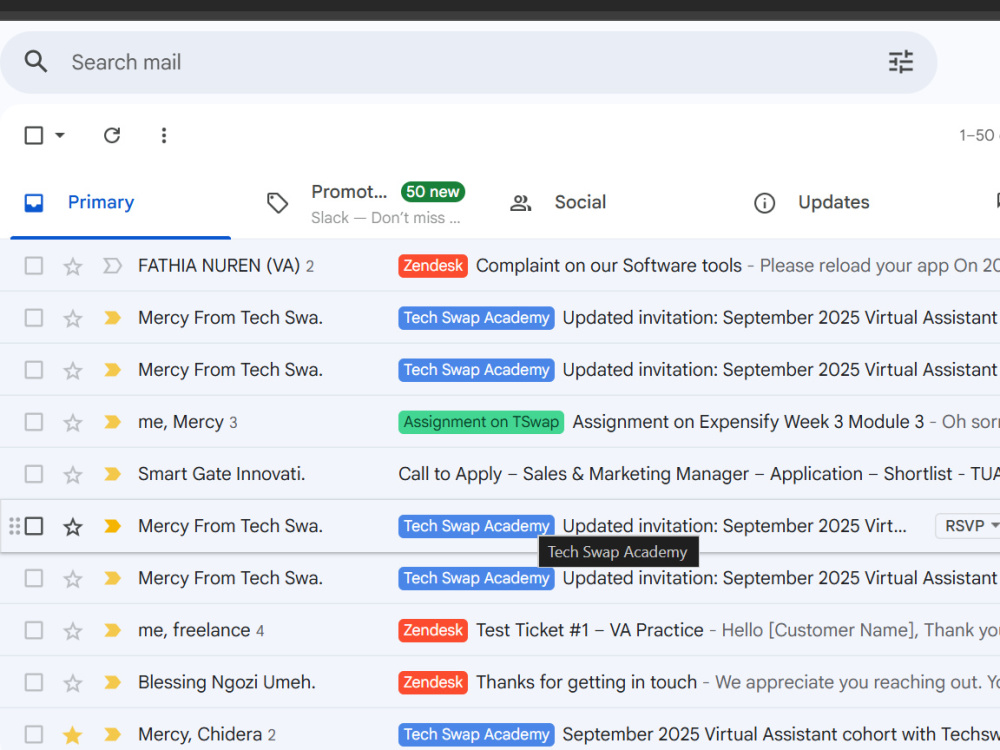Screen dimensions: 1000x750
Task: Mark the FATHIA NUREN email as important
Action: tap(112, 265)
